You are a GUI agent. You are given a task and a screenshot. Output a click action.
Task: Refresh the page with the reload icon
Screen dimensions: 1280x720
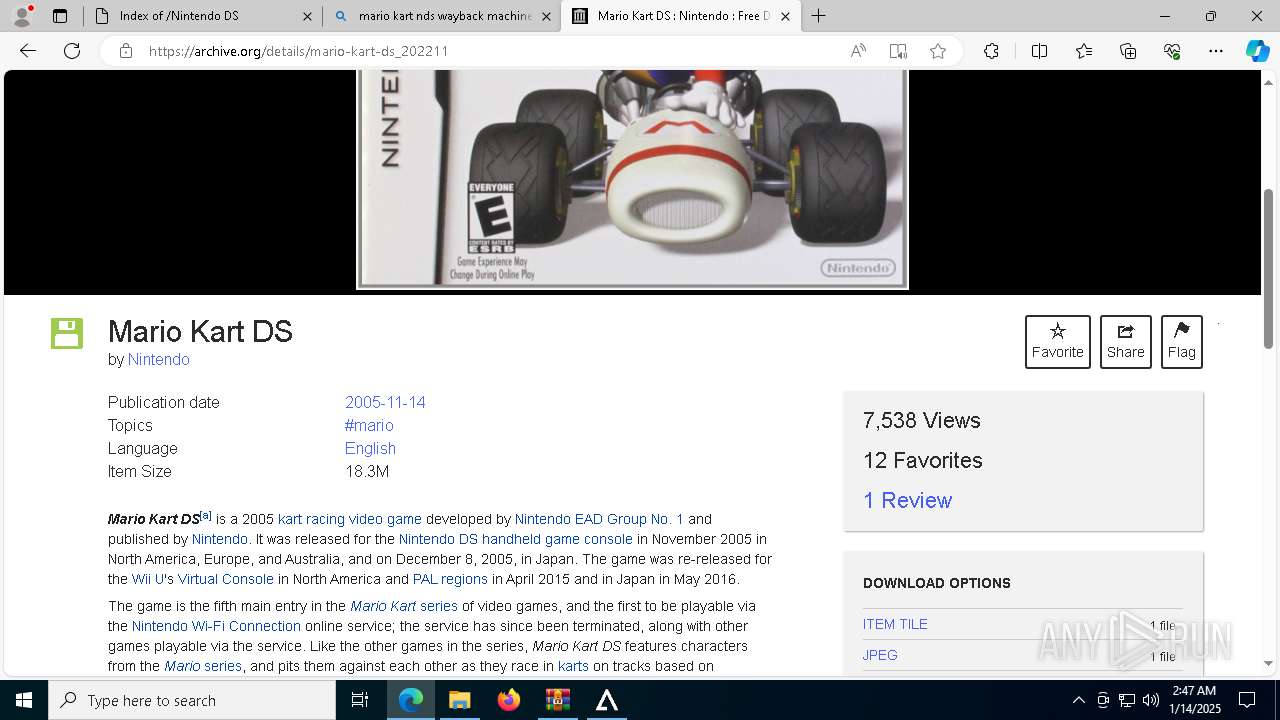[x=72, y=51]
